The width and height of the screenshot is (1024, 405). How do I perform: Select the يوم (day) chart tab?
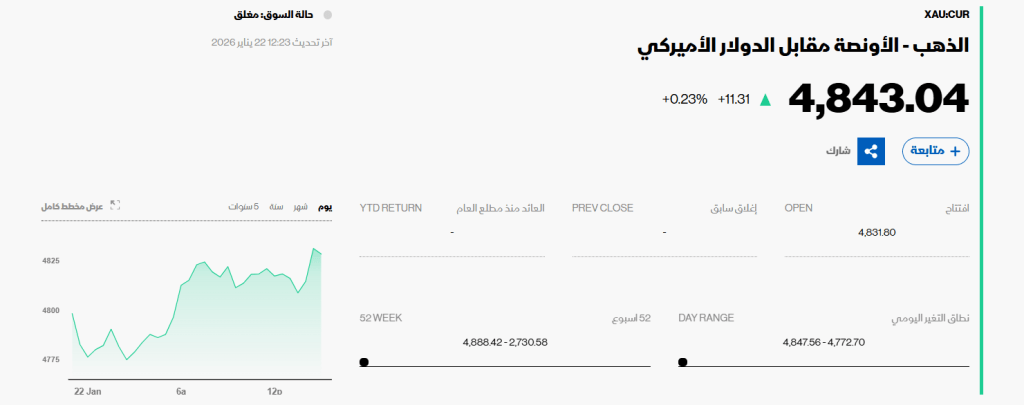tap(325, 206)
